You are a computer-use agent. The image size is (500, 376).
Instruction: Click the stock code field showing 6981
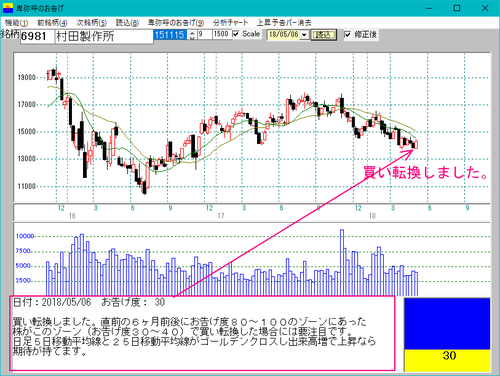coord(37,36)
